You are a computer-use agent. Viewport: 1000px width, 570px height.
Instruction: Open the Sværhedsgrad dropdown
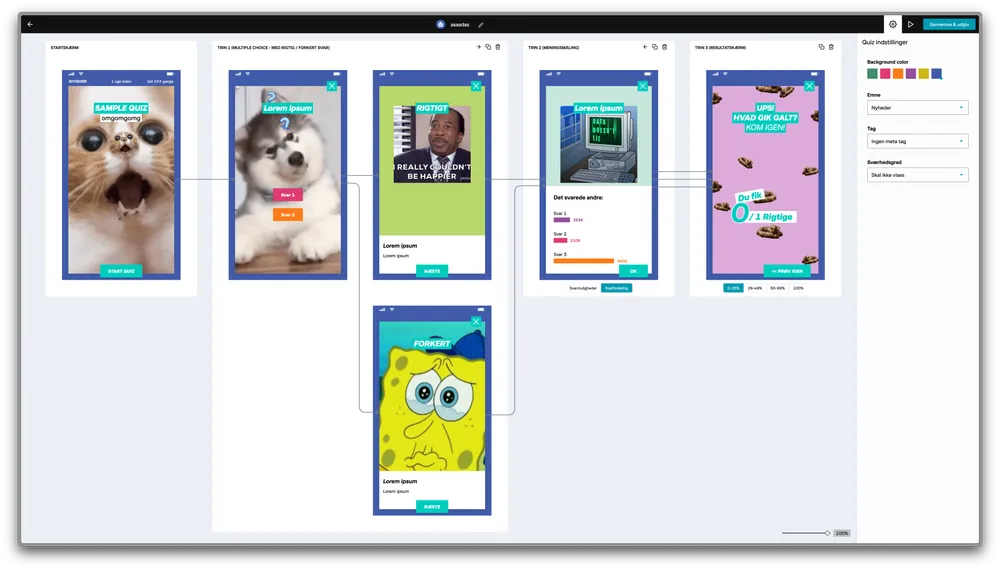[917, 175]
